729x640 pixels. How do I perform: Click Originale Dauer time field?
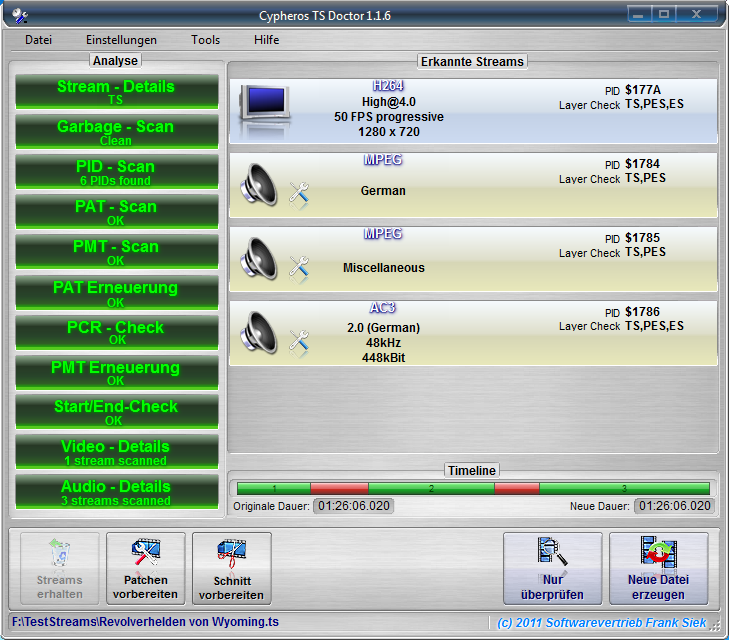tap(354, 506)
